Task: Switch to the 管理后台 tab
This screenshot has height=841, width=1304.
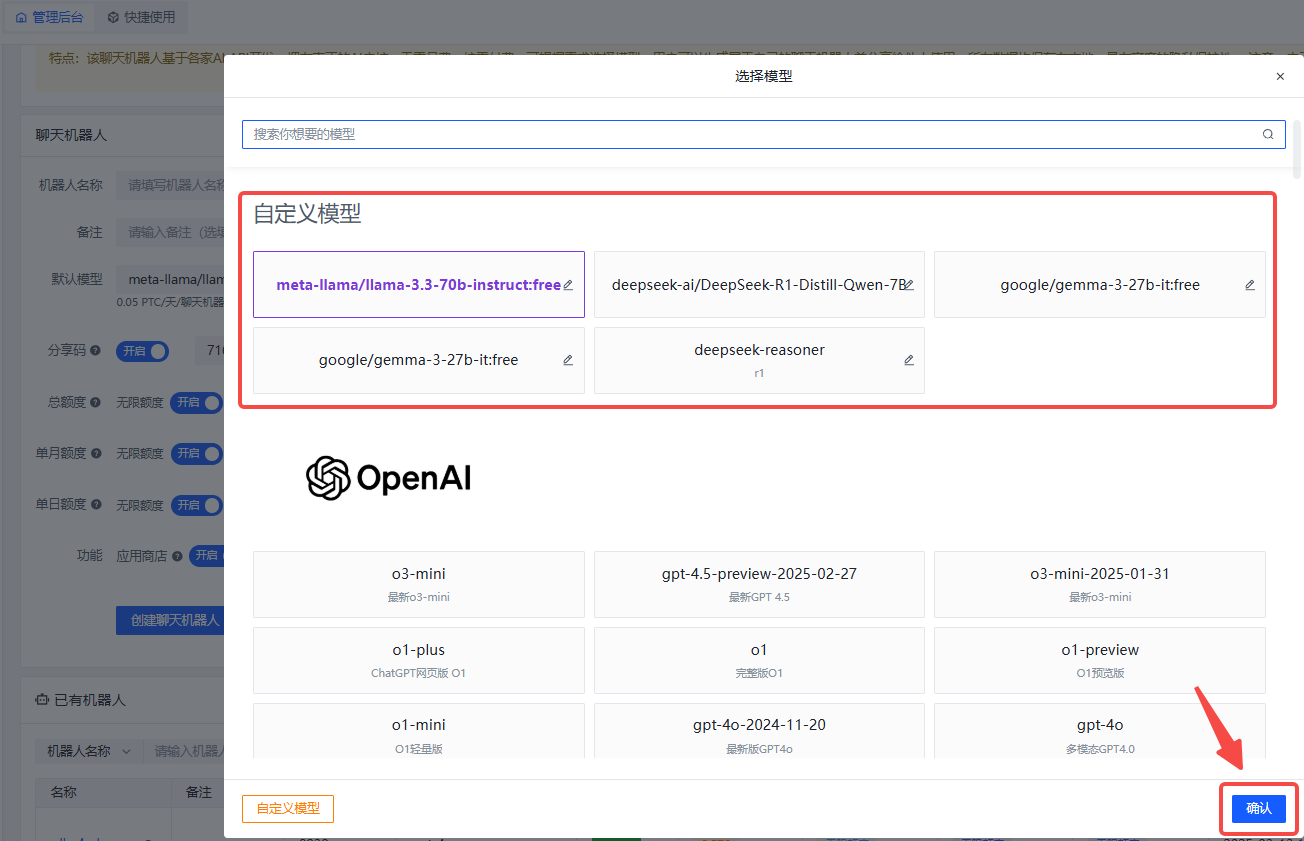Action: 49,17
